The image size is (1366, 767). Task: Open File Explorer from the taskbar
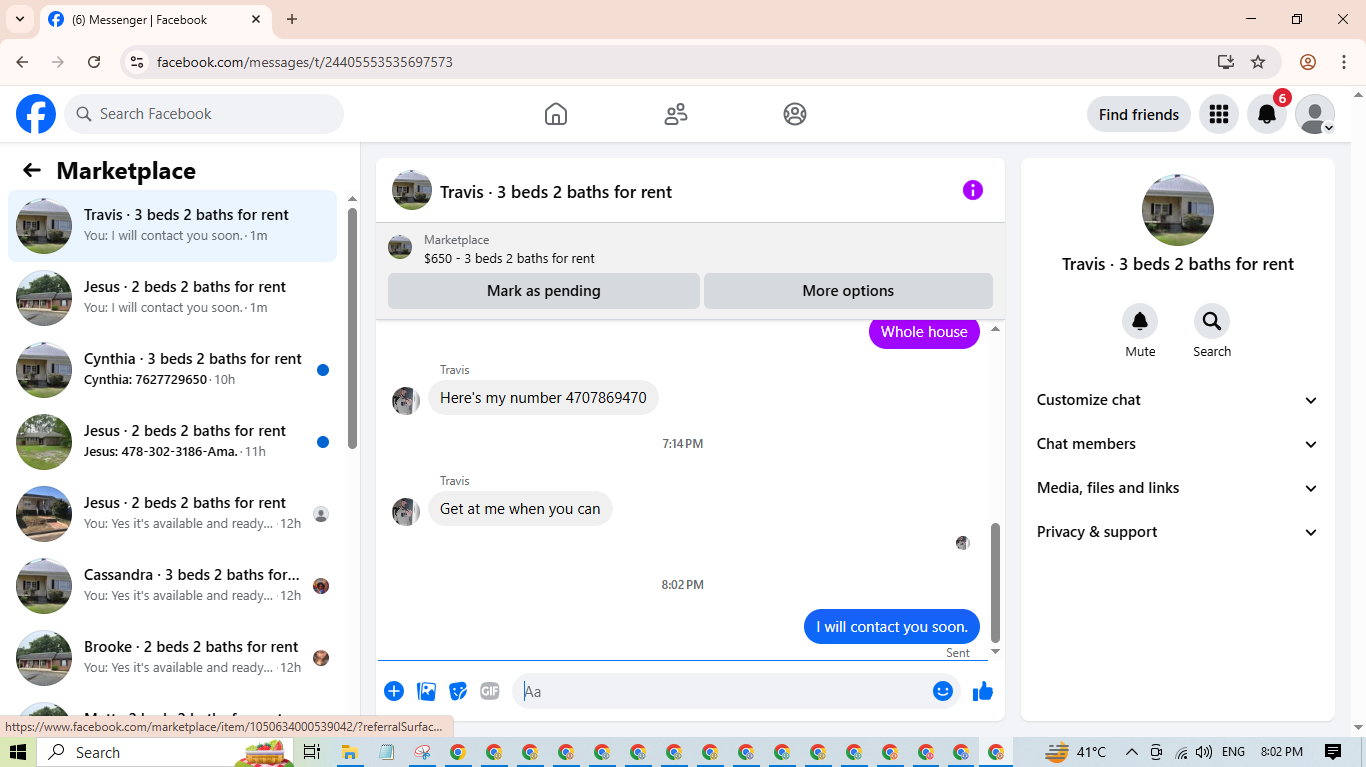click(349, 752)
